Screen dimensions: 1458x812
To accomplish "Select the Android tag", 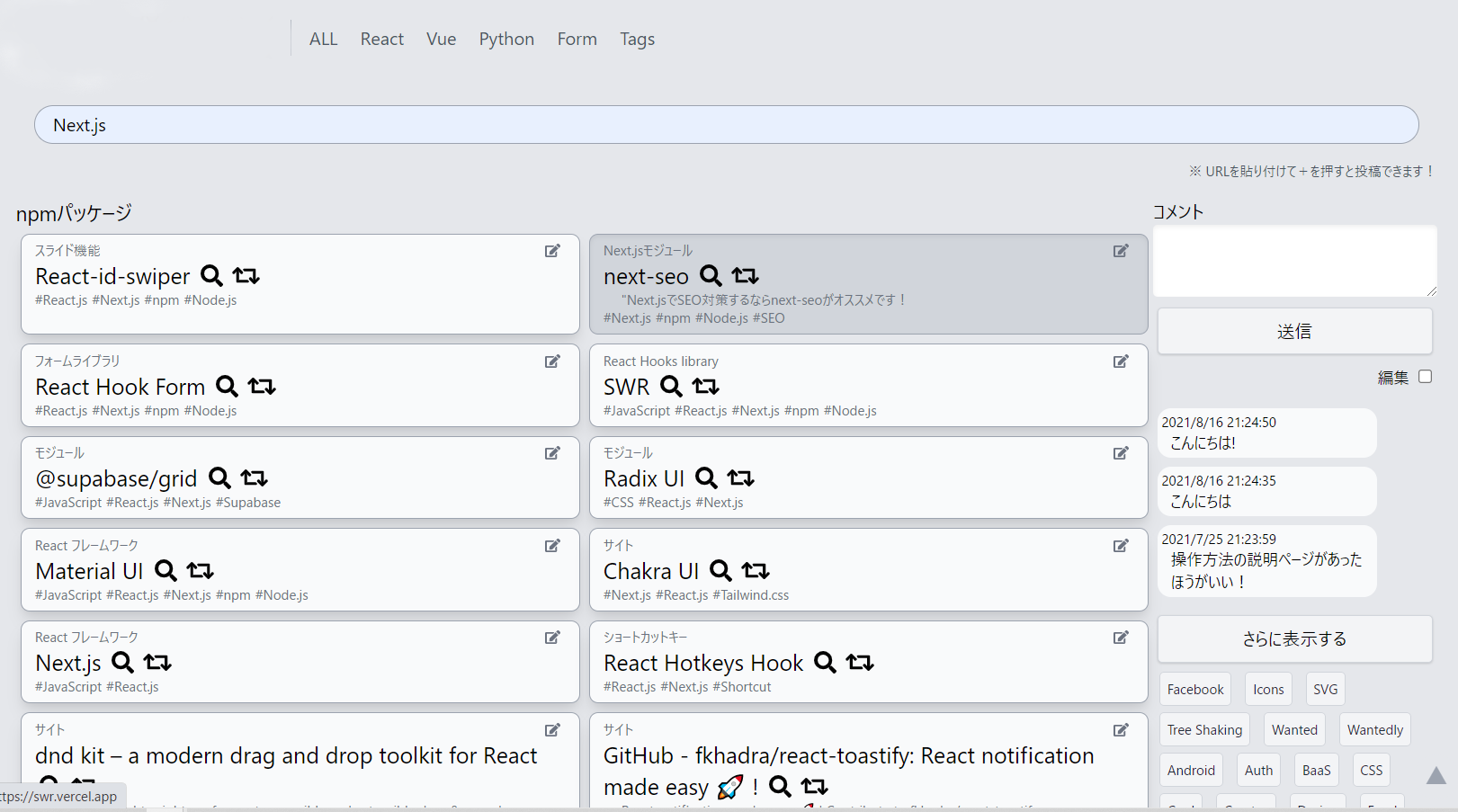I will pos(1191,771).
